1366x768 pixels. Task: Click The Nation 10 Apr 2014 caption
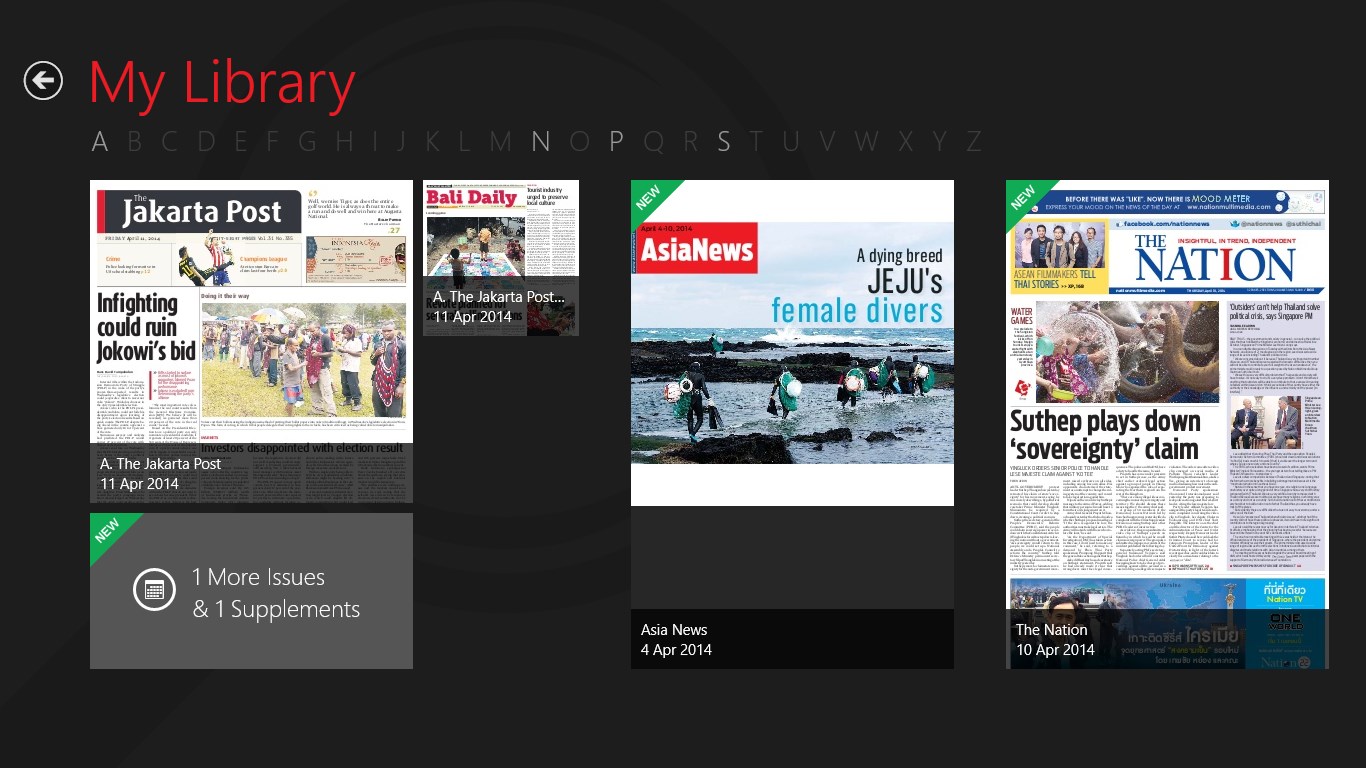[1054, 640]
